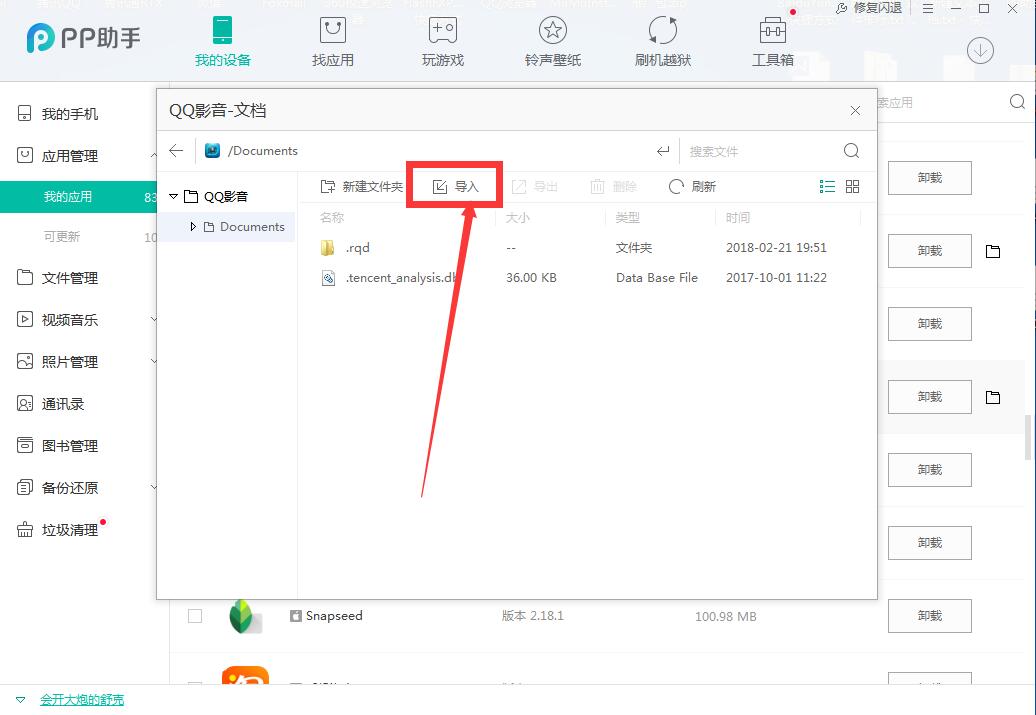Sort by the 大小 column header
Image resolution: width=1036 pixels, height=715 pixels.
tap(517, 217)
